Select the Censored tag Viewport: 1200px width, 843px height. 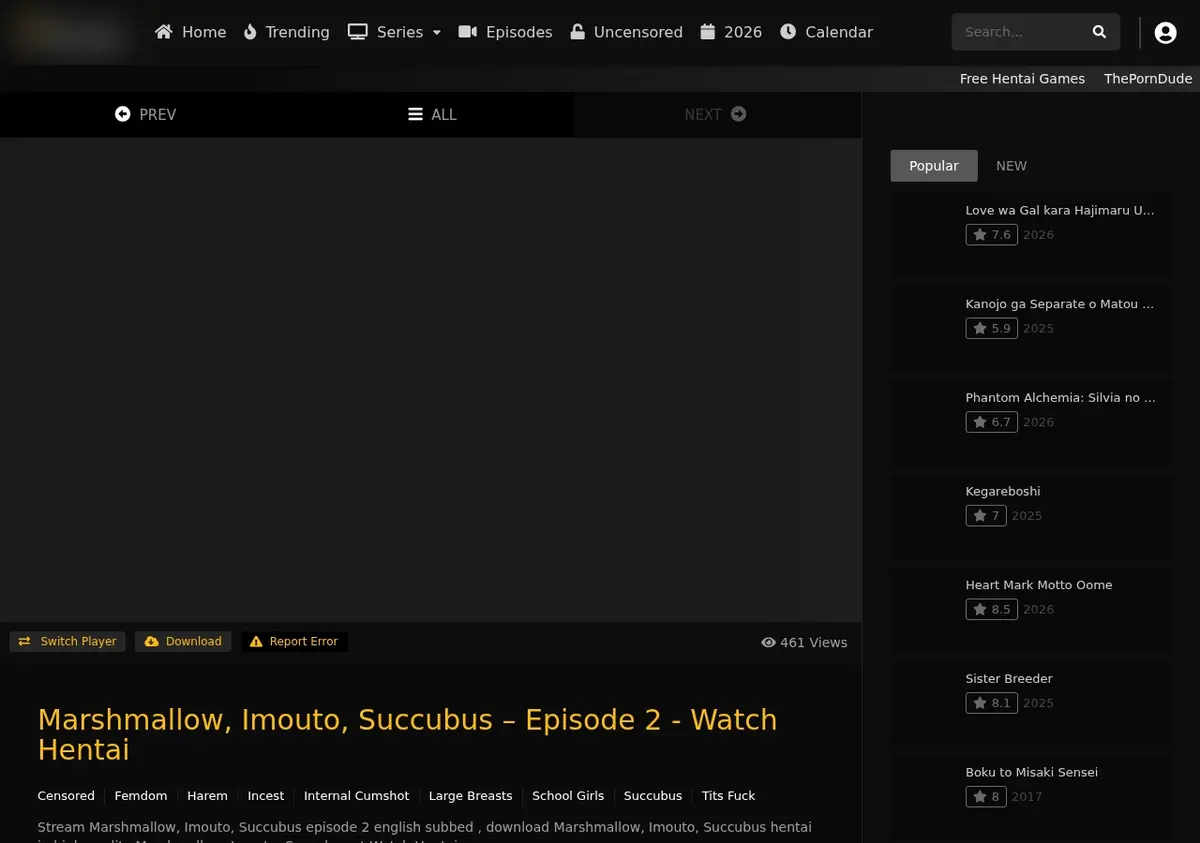[x=66, y=796]
